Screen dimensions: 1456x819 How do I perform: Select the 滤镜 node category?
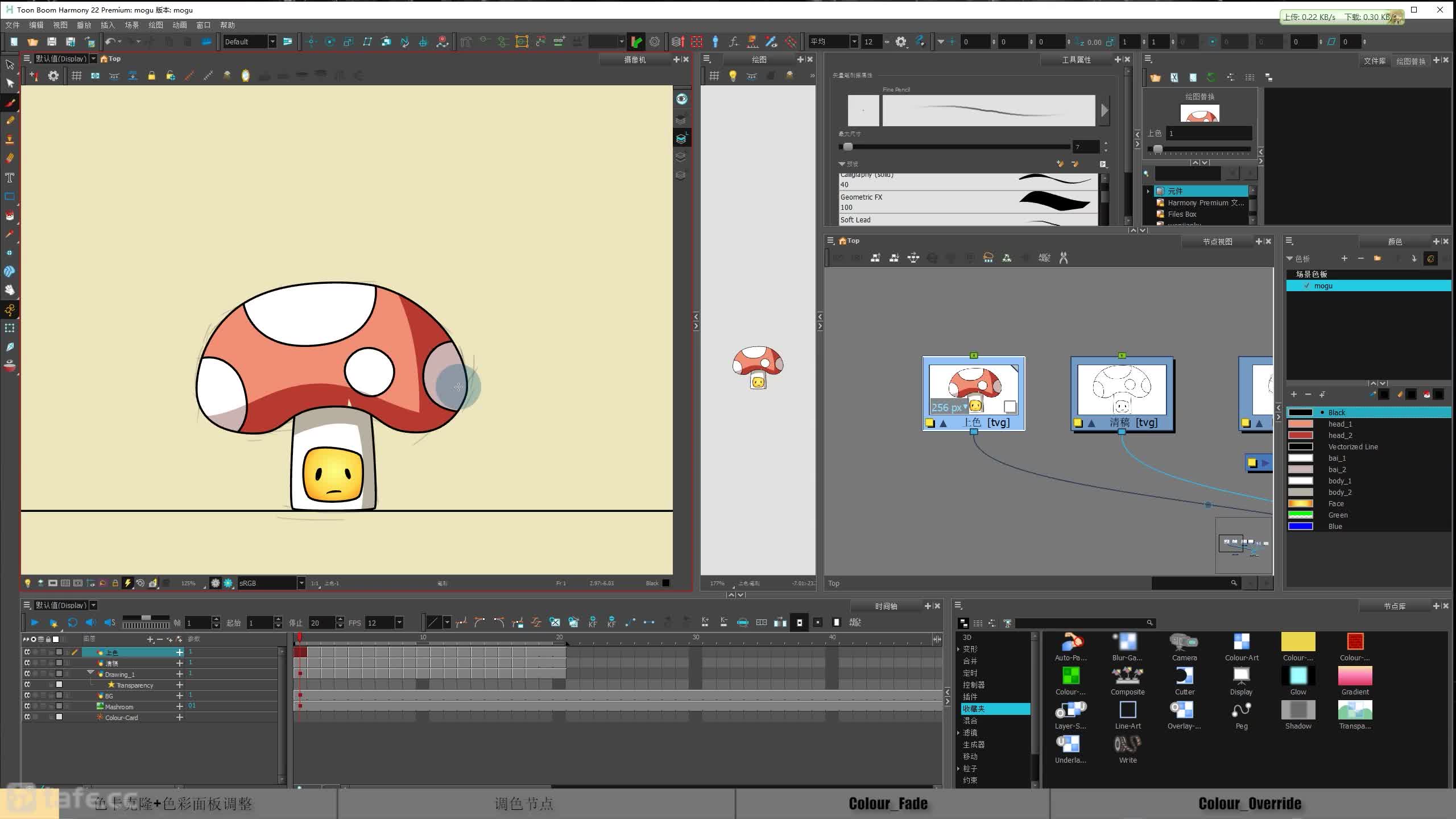coord(970,733)
